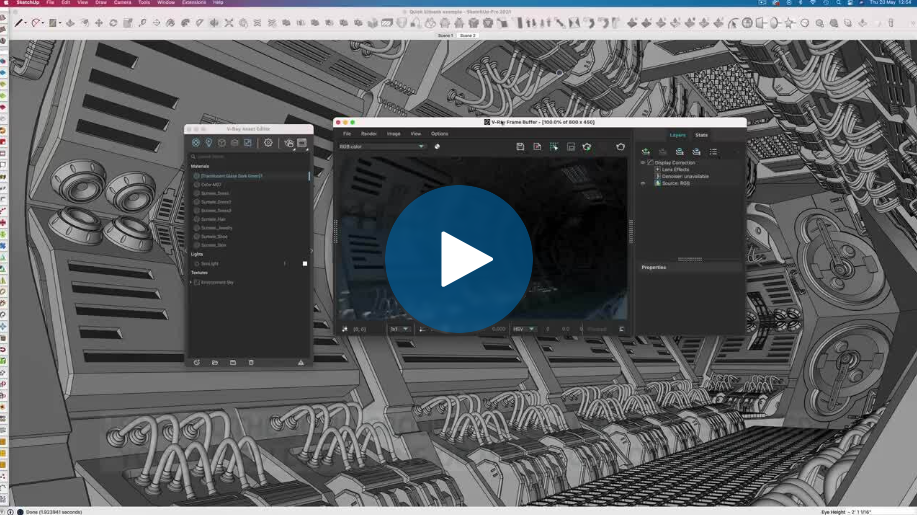This screenshot has height=517, width=917.
Task: Click the region render icon in Frame Buffer
Action: tap(554, 147)
